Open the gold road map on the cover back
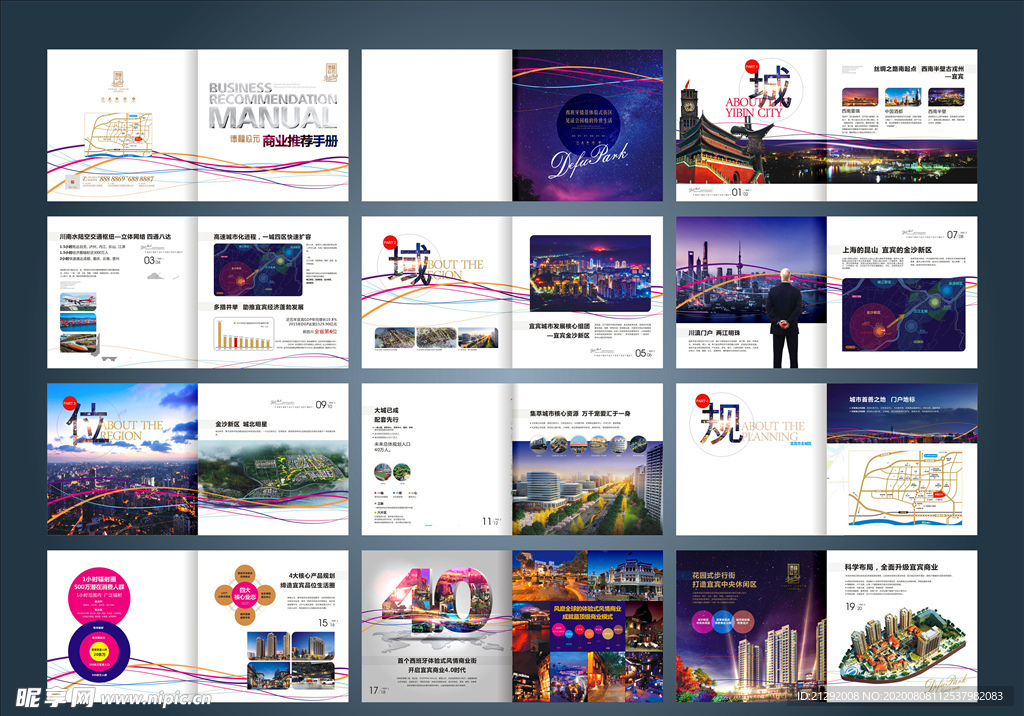1024x716 pixels. coord(118,135)
